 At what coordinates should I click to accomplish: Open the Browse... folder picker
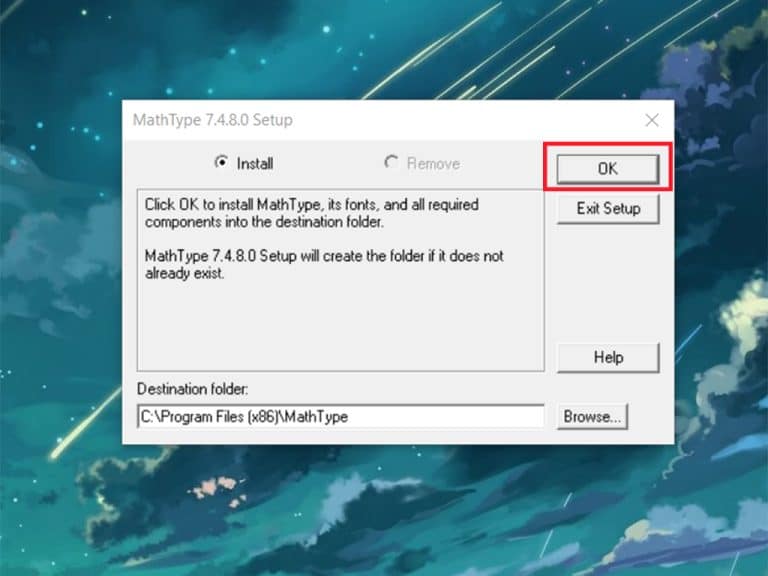pyautogui.click(x=592, y=417)
